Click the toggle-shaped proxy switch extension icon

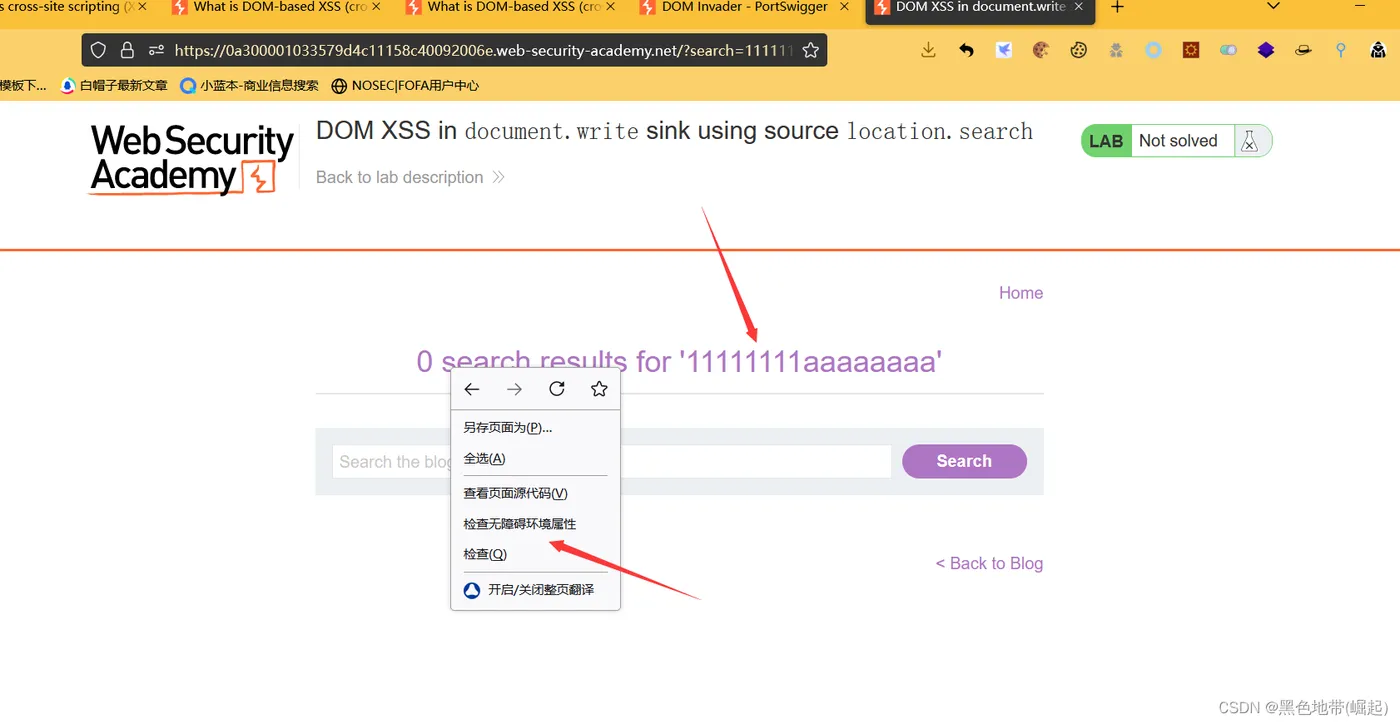[x=1228, y=50]
